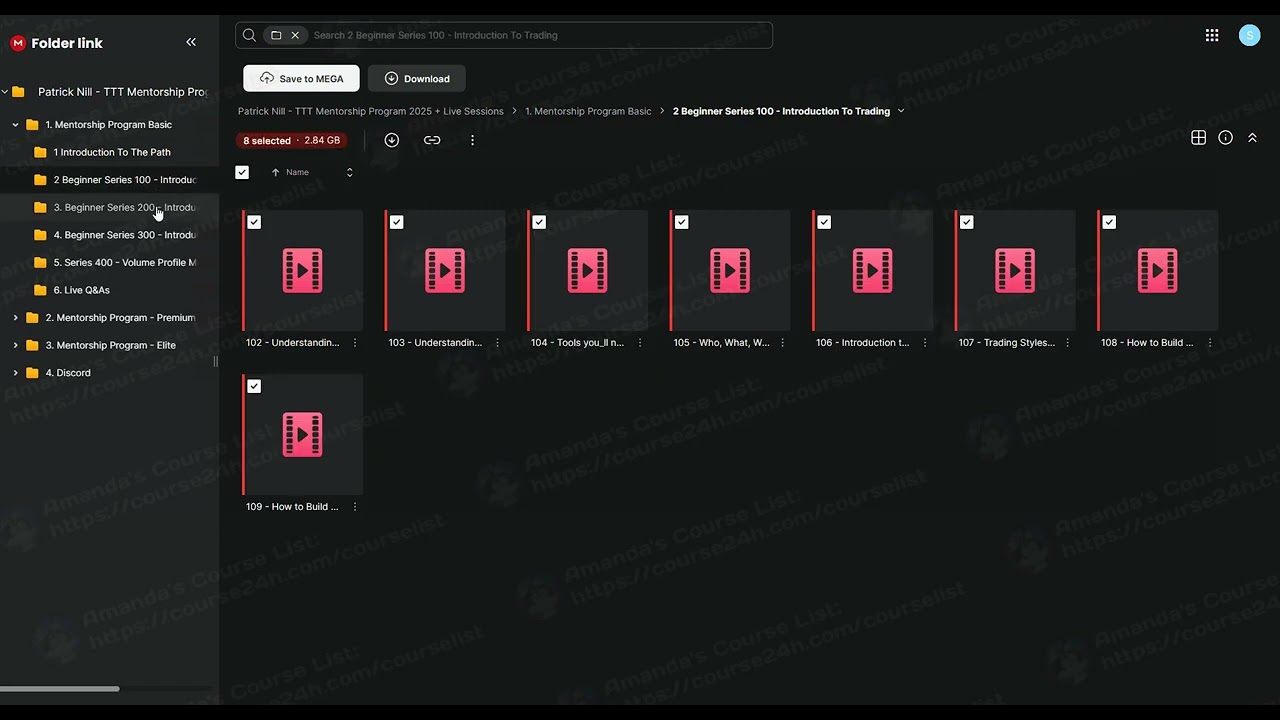
Task: Open the 104 - Tools you'll need thumbnail
Action: click(x=588, y=270)
